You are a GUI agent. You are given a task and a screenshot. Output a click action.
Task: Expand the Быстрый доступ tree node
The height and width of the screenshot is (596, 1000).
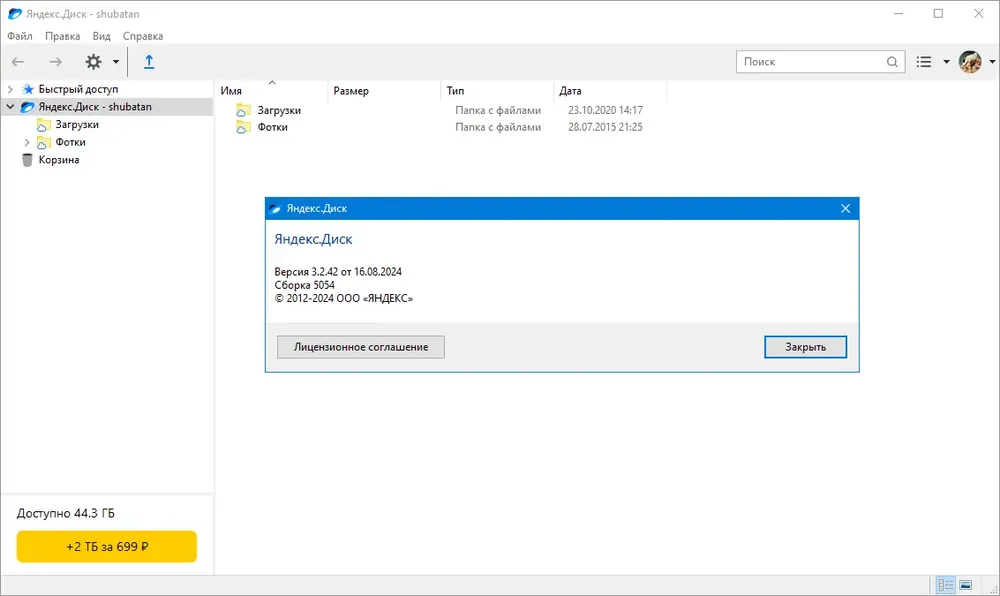point(10,89)
